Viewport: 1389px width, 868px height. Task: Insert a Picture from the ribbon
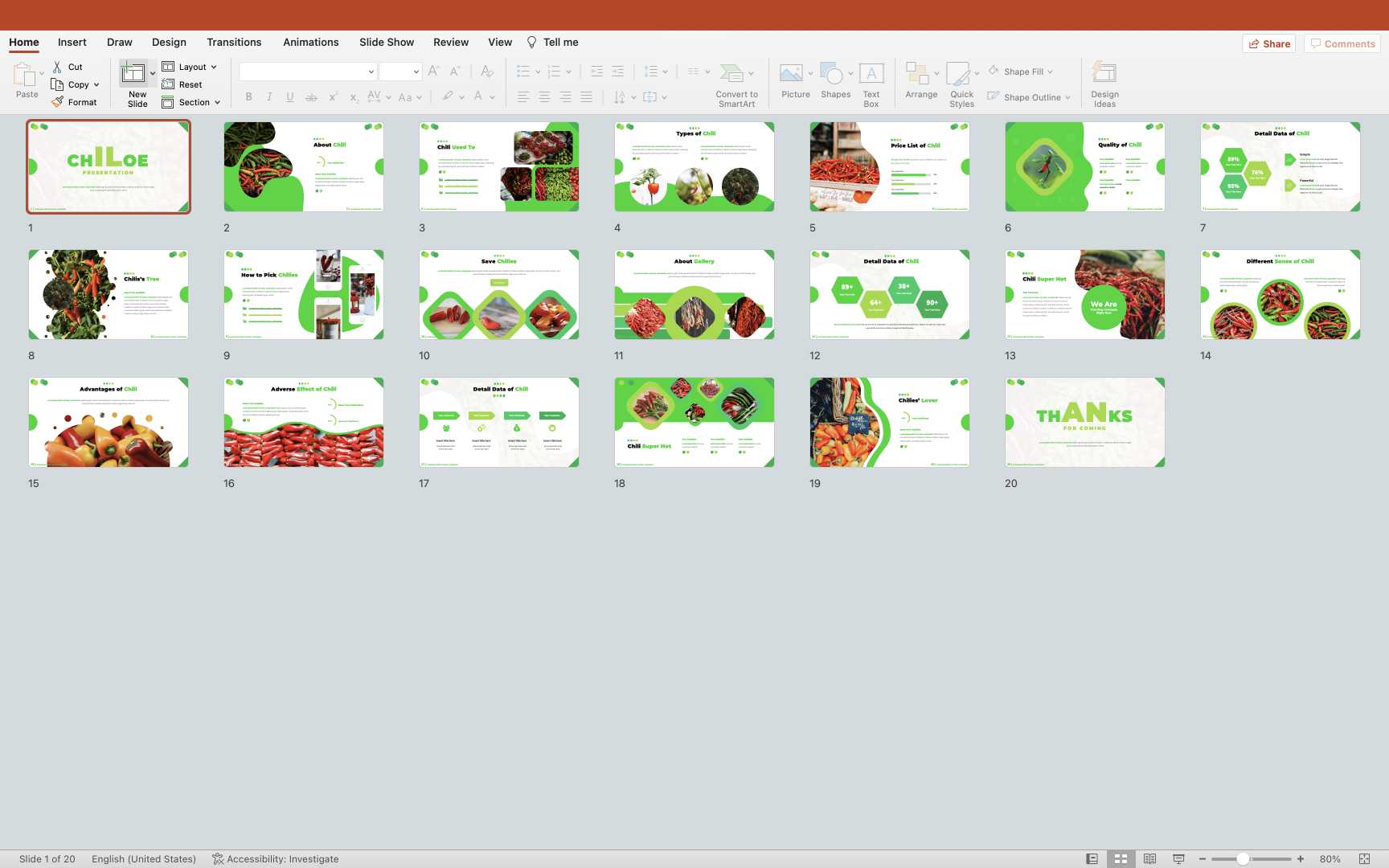pyautogui.click(x=791, y=74)
